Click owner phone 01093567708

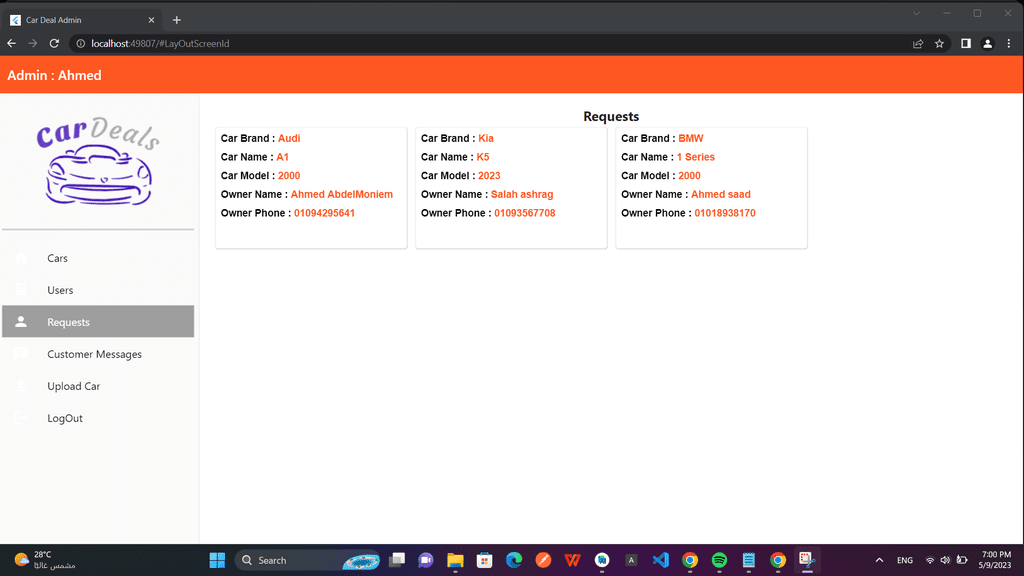(524, 213)
